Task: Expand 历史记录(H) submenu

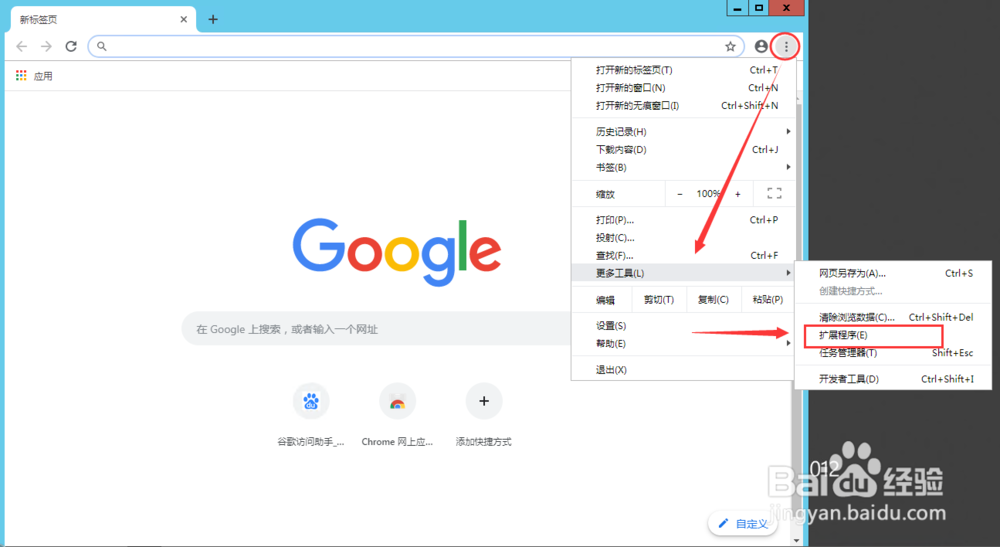Action: pos(684,131)
